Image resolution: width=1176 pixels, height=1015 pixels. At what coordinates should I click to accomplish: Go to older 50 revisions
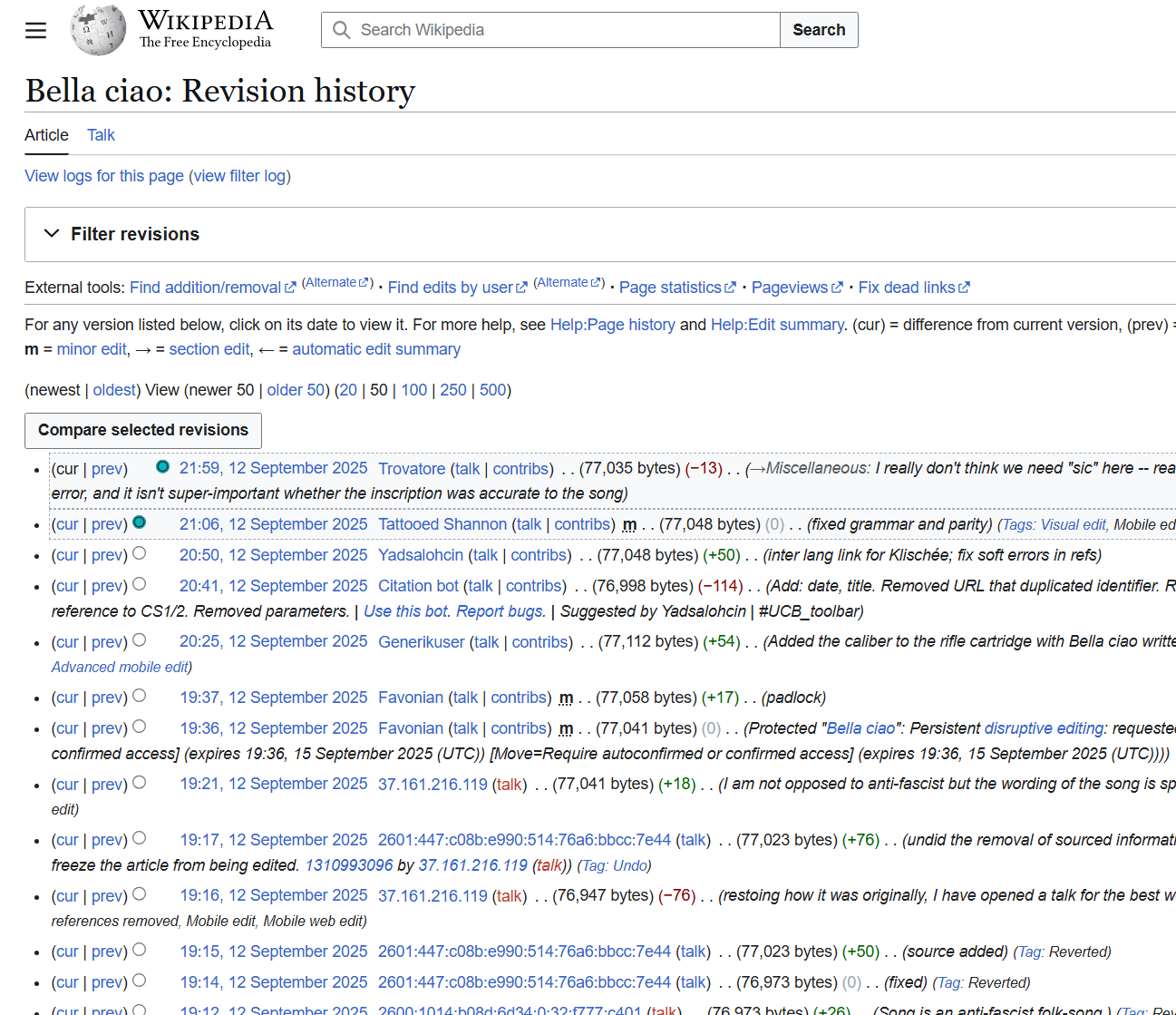point(296,390)
